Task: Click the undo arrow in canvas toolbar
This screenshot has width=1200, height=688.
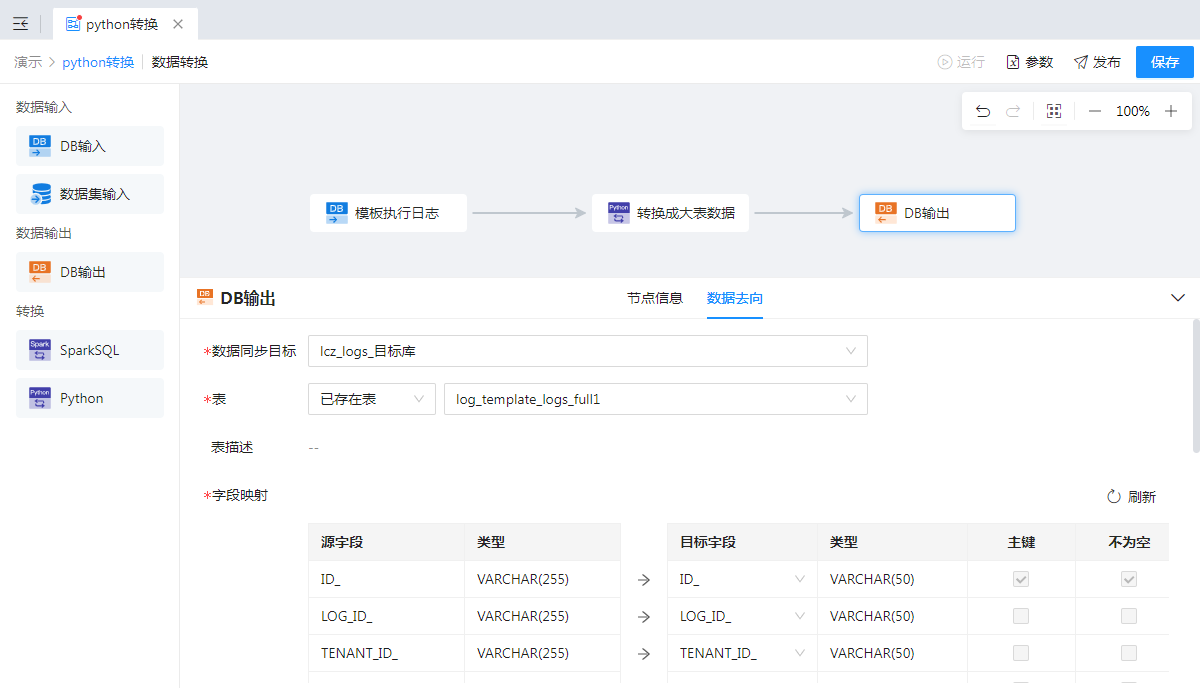Action: 983,111
